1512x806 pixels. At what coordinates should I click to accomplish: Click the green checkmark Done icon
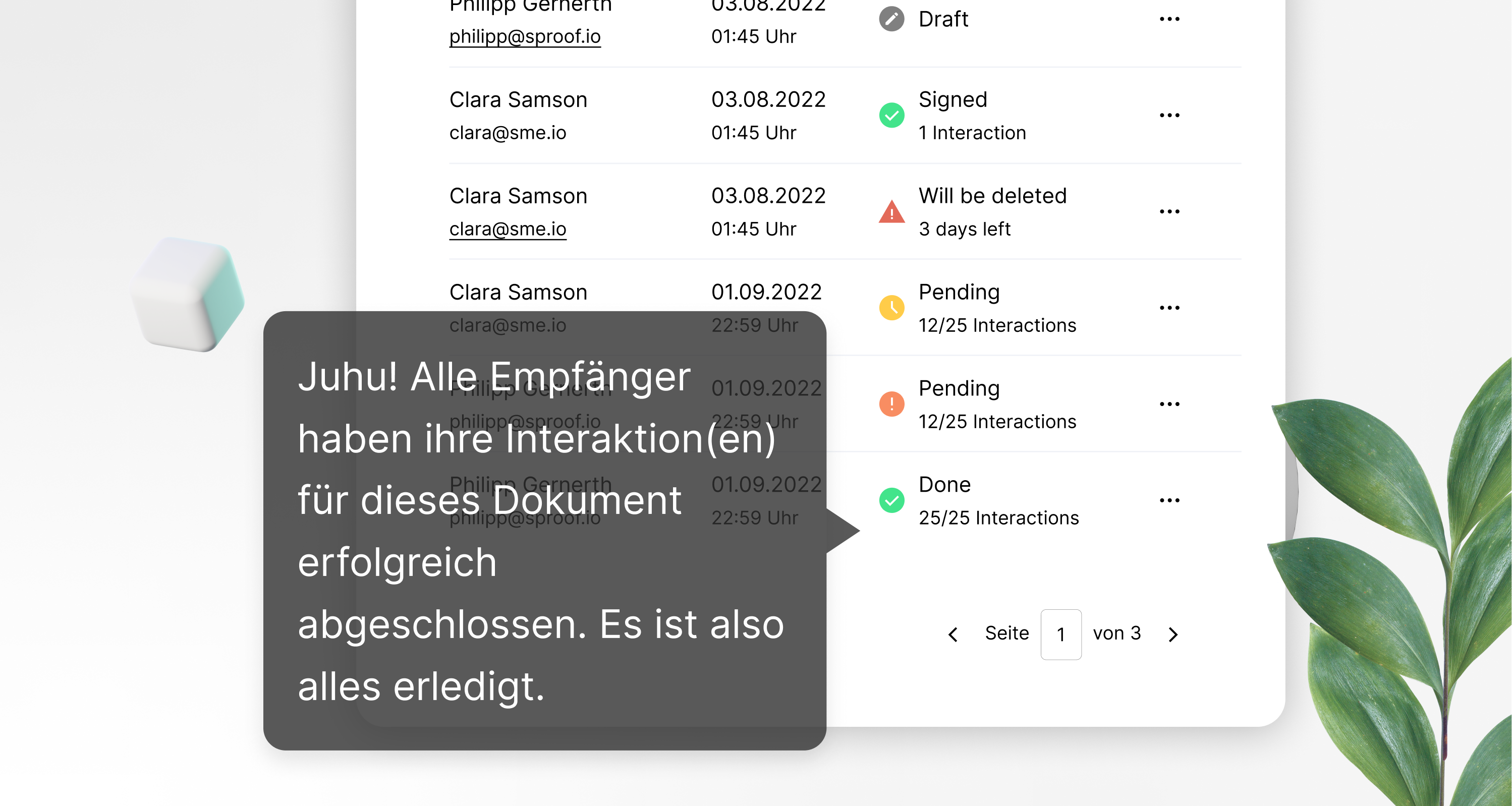[891, 500]
